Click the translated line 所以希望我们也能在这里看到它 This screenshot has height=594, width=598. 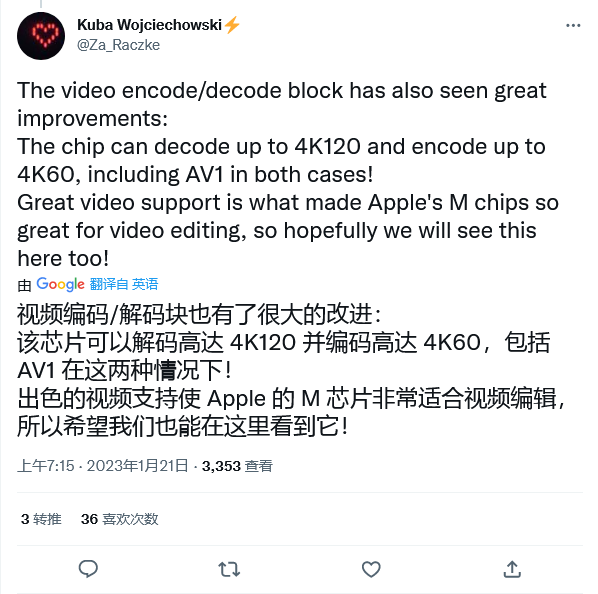(x=183, y=426)
